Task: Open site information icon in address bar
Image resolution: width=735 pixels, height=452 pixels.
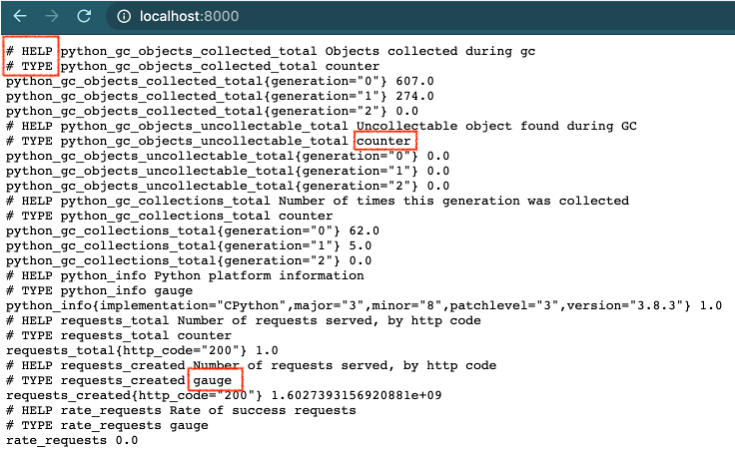Action: (x=124, y=16)
